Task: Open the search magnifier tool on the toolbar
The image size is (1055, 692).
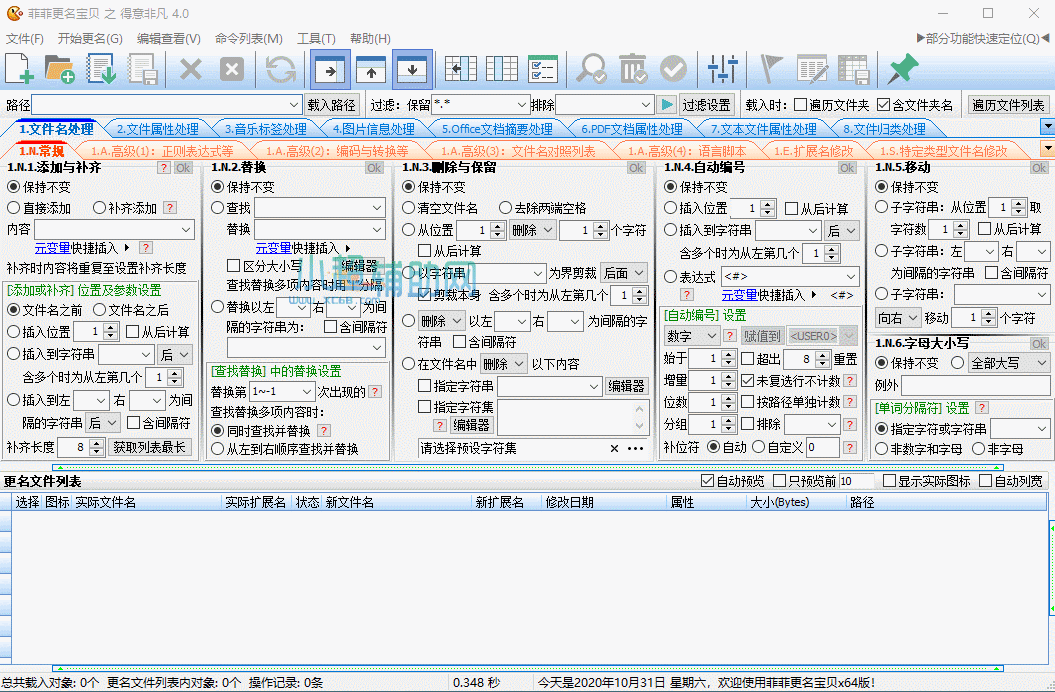Action: coord(591,69)
